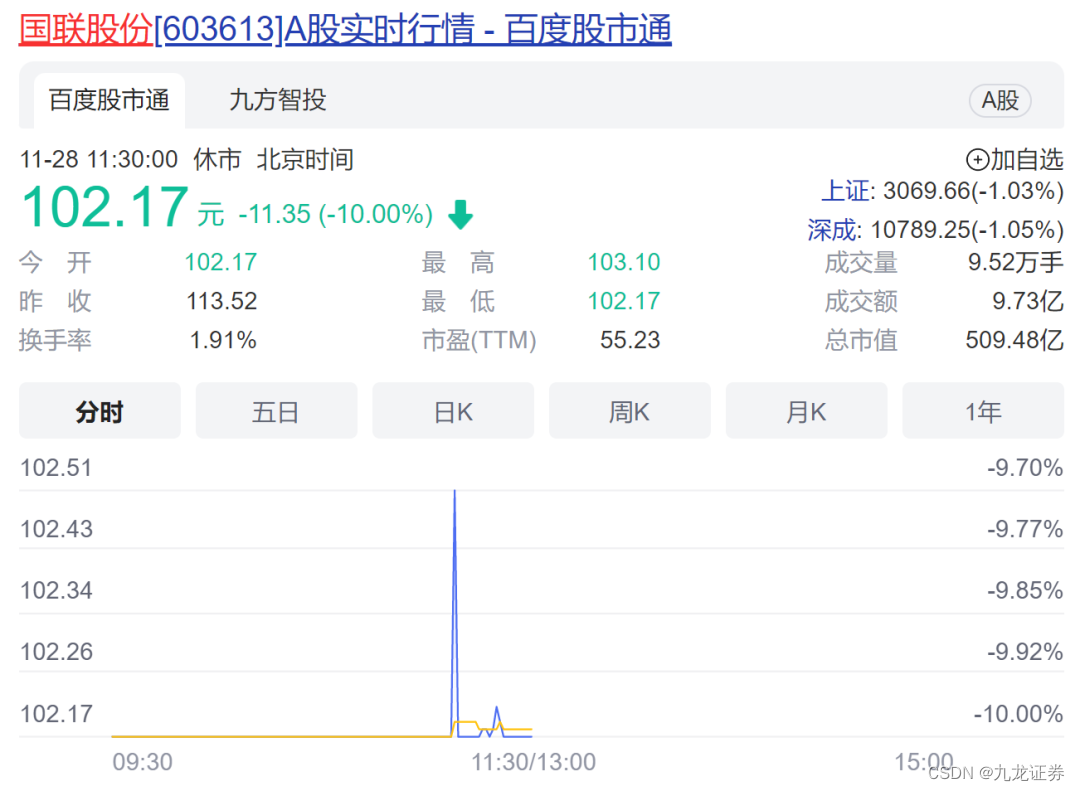The image size is (1080, 791).
Task: Click the change value -11.35 (-10.00%)
Action: point(335,214)
